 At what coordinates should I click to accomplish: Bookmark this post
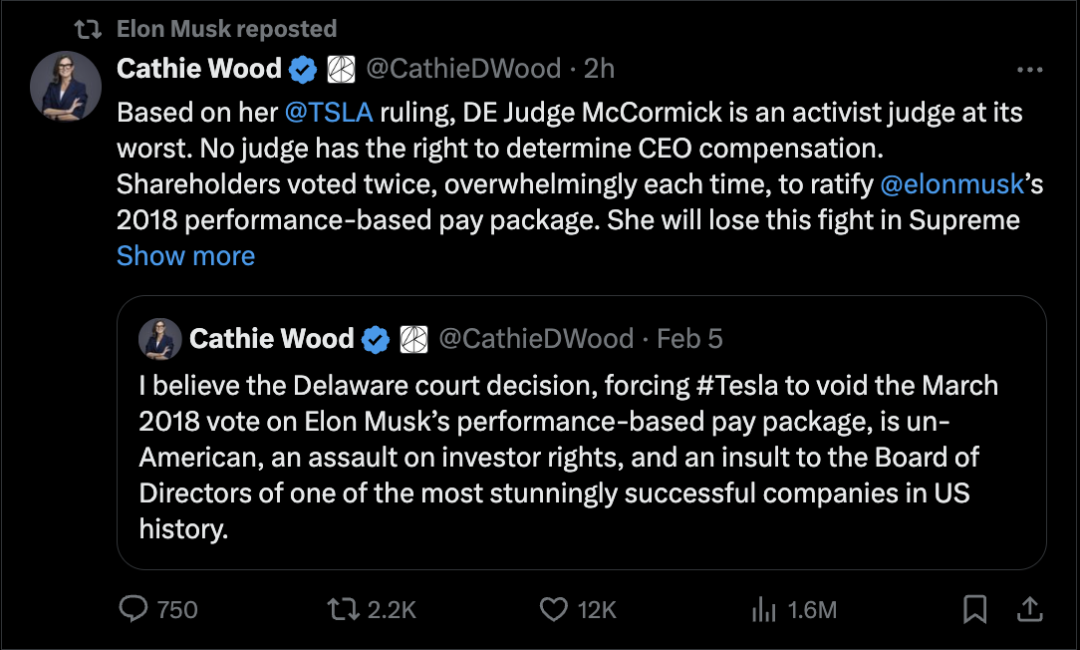(x=975, y=609)
